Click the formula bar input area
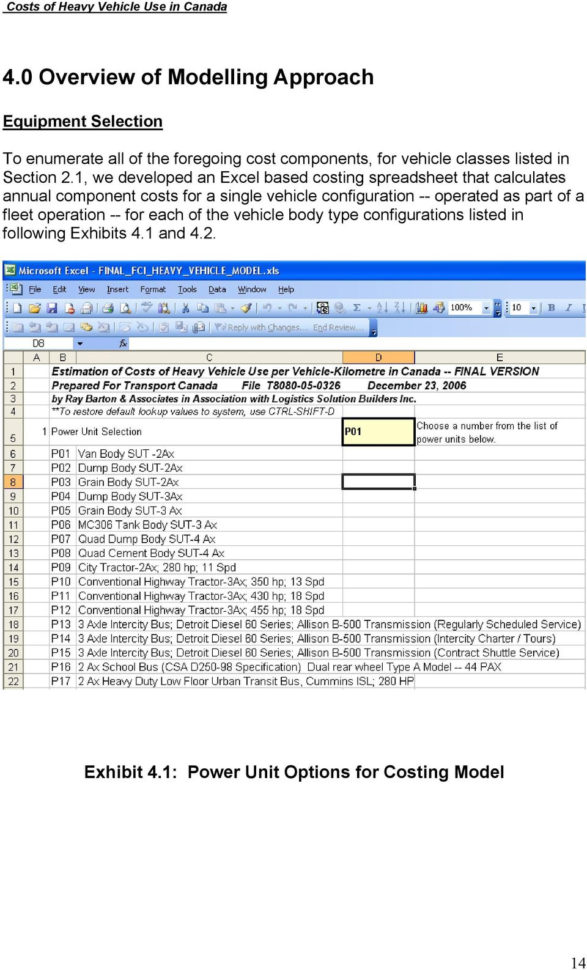 359,343
